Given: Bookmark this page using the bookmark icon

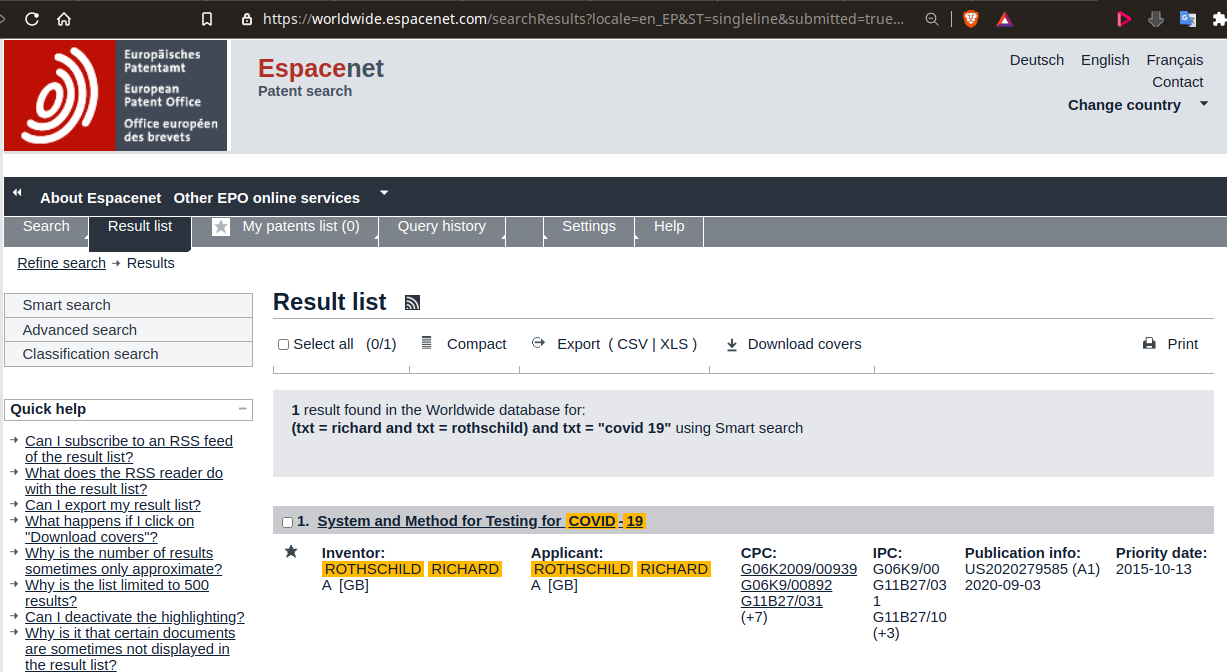Looking at the screenshot, I should (x=207, y=19).
